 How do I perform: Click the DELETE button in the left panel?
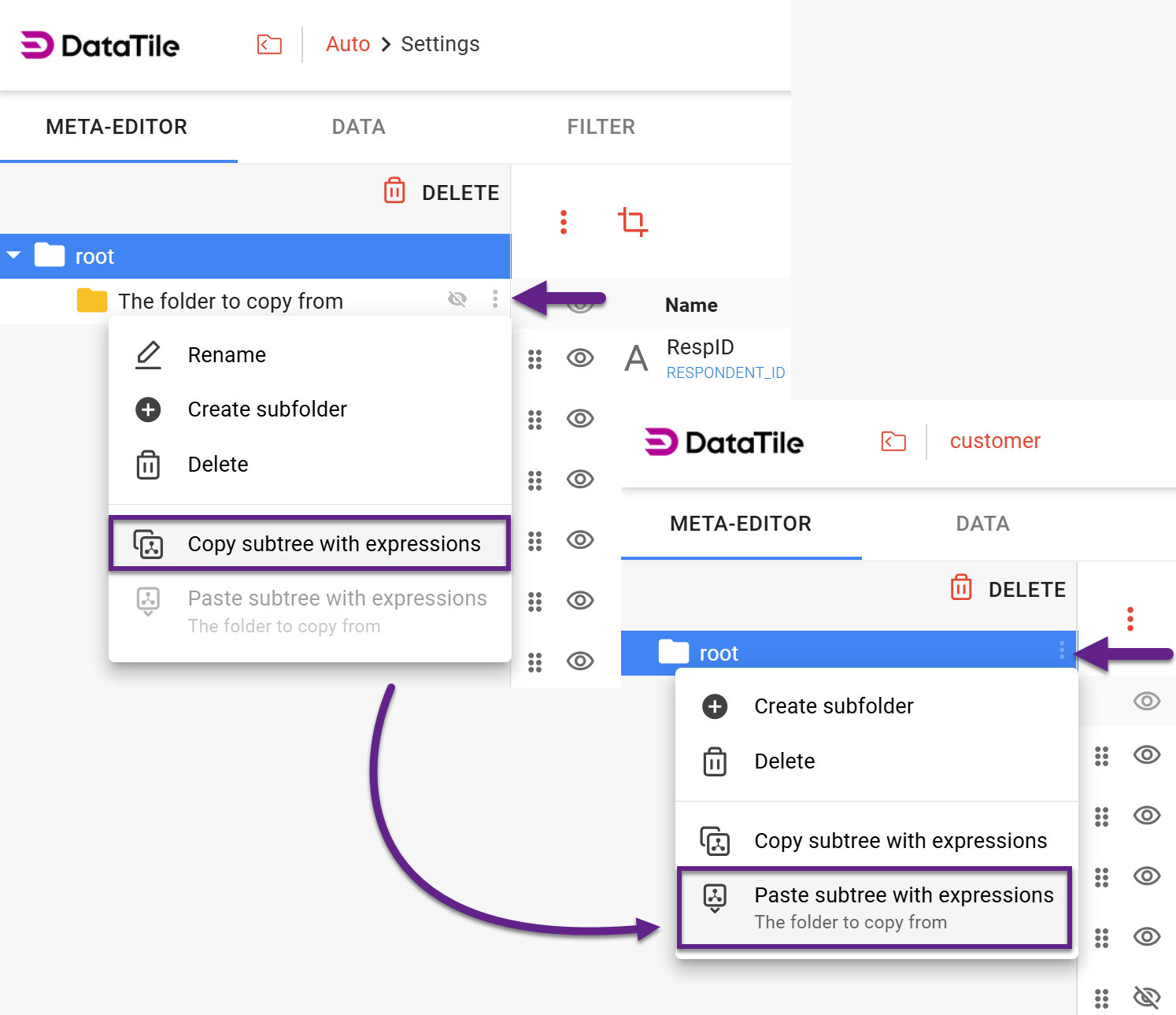tap(442, 192)
